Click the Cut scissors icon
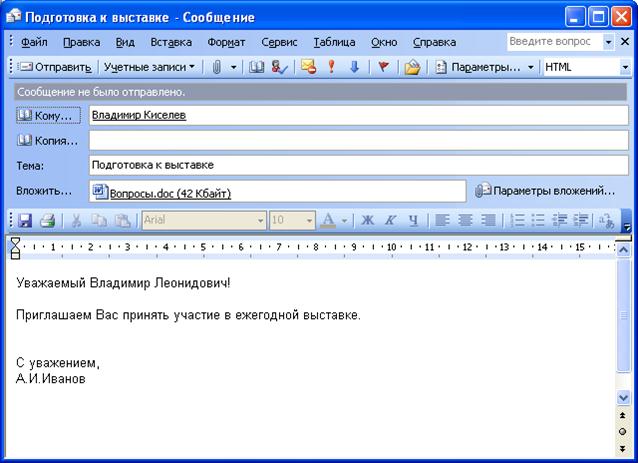The image size is (638, 463). pos(76,221)
